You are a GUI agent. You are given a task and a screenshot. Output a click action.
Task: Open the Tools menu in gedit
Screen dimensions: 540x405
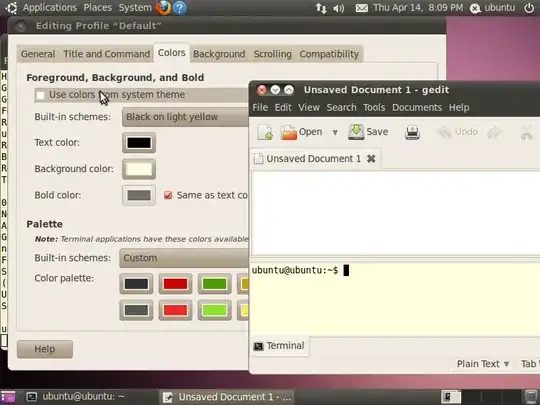pos(374,107)
